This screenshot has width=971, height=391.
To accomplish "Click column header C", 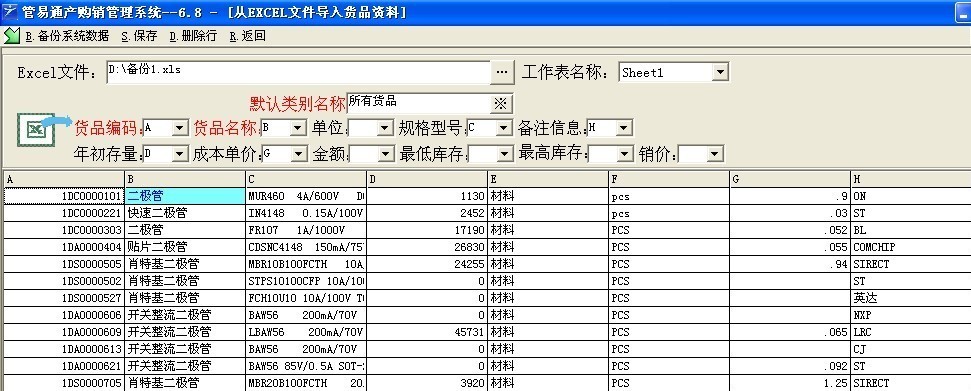I will tap(306, 180).
